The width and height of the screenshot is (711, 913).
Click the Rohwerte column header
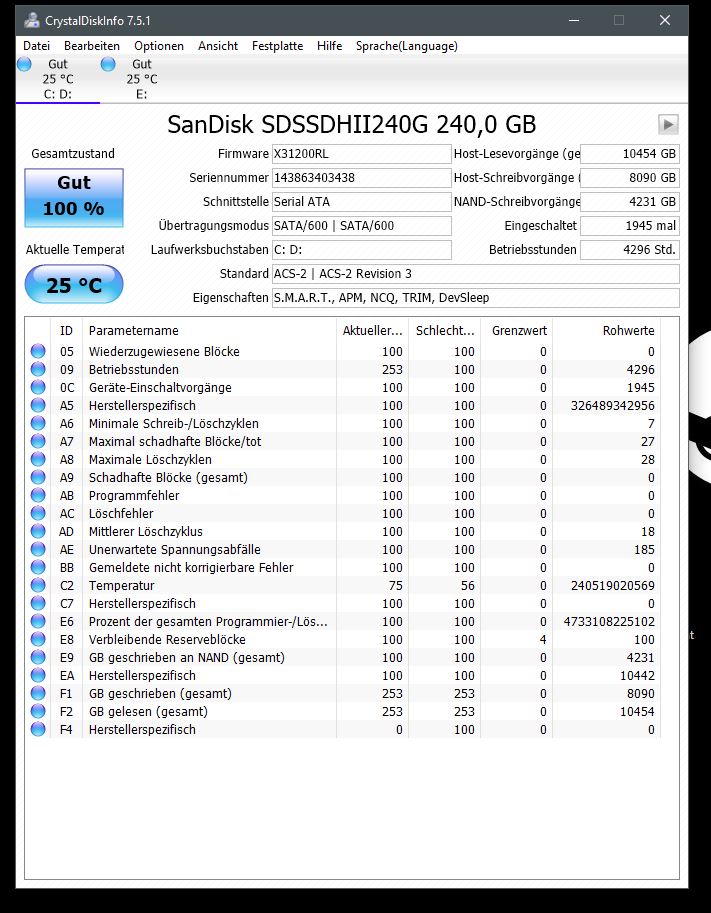click(607, 330)
